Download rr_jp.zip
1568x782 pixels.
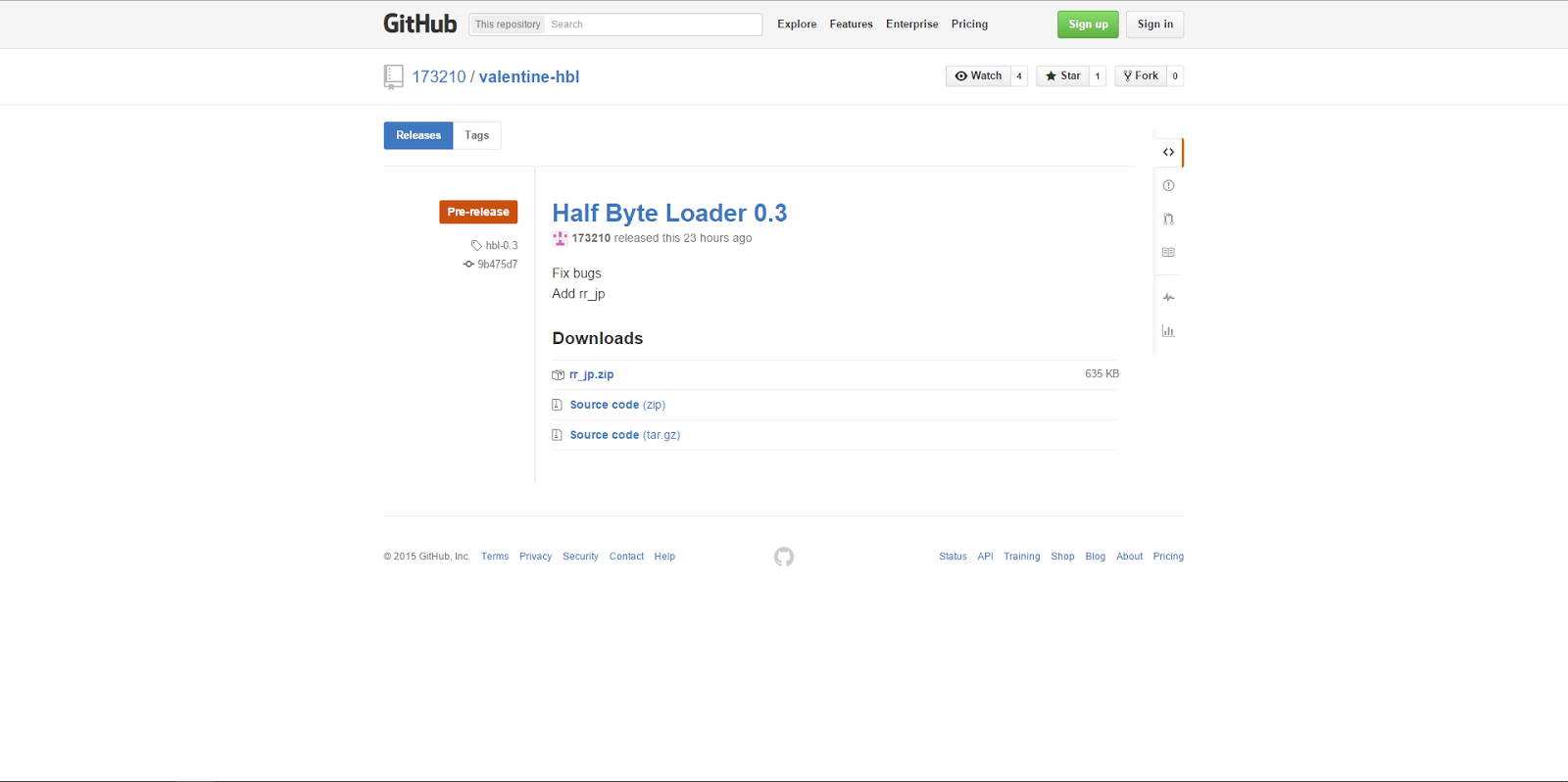pos(591,374)
